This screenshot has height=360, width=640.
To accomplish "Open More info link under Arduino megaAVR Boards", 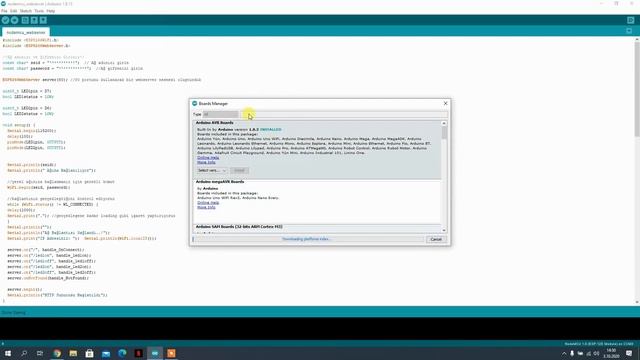I will click(x=206, y=207).
